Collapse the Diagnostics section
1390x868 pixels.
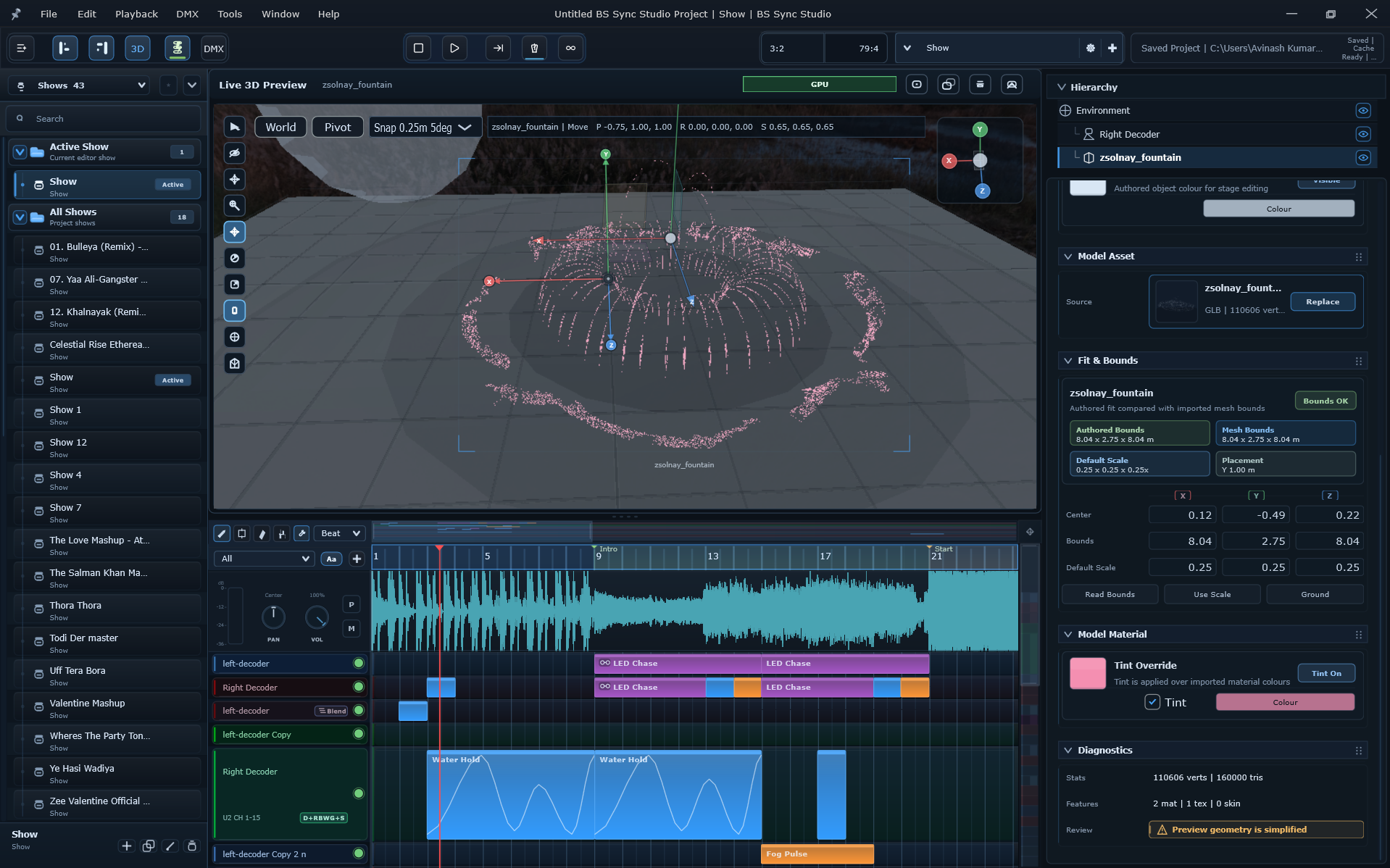coord(1068,750)
